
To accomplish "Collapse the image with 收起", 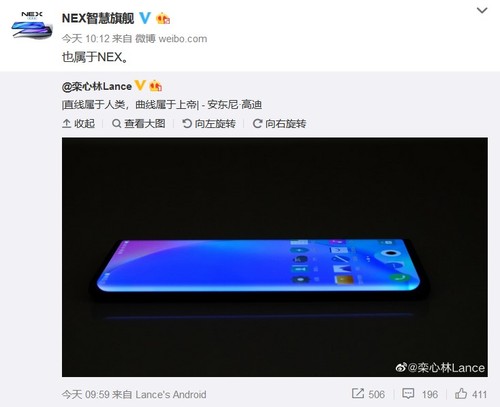I will pyautogui.click(x=79, y=124).
